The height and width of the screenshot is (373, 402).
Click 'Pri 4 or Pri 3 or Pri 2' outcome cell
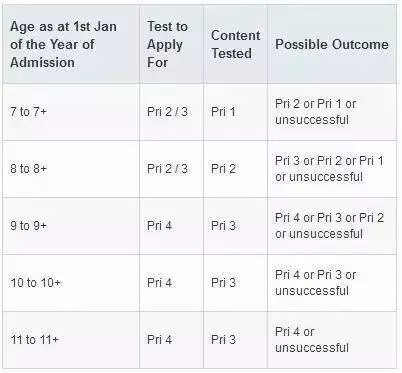click(329, 226)
